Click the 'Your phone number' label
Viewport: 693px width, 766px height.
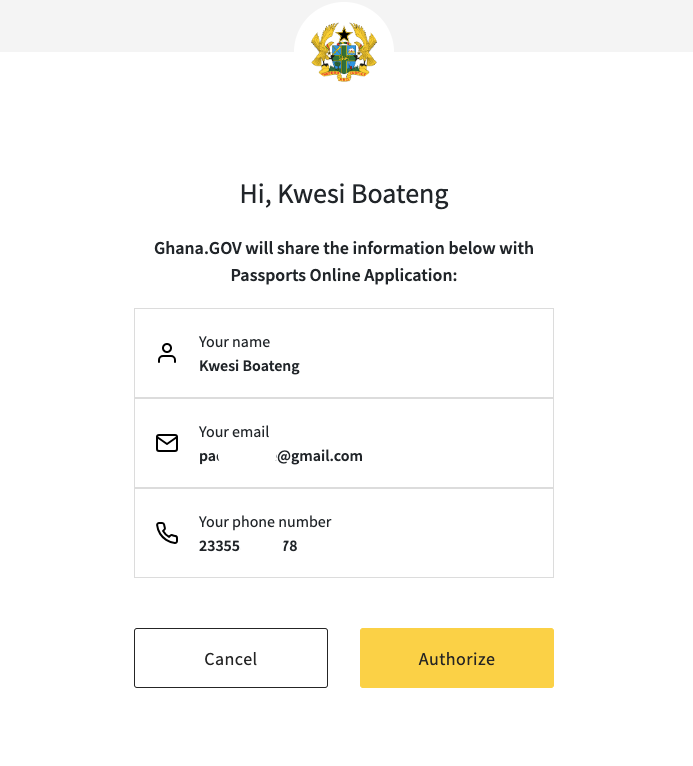point(265,522)
